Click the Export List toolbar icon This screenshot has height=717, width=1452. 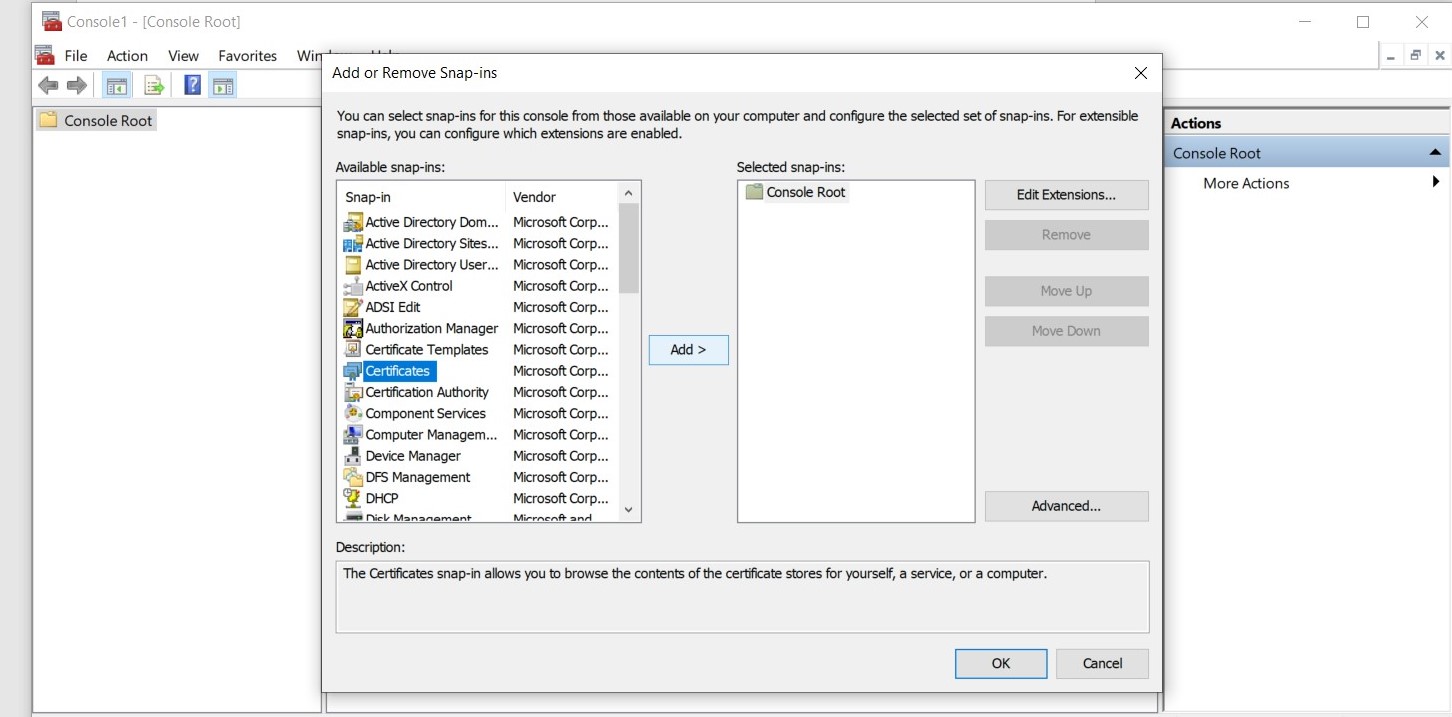[x=153, y=85]
